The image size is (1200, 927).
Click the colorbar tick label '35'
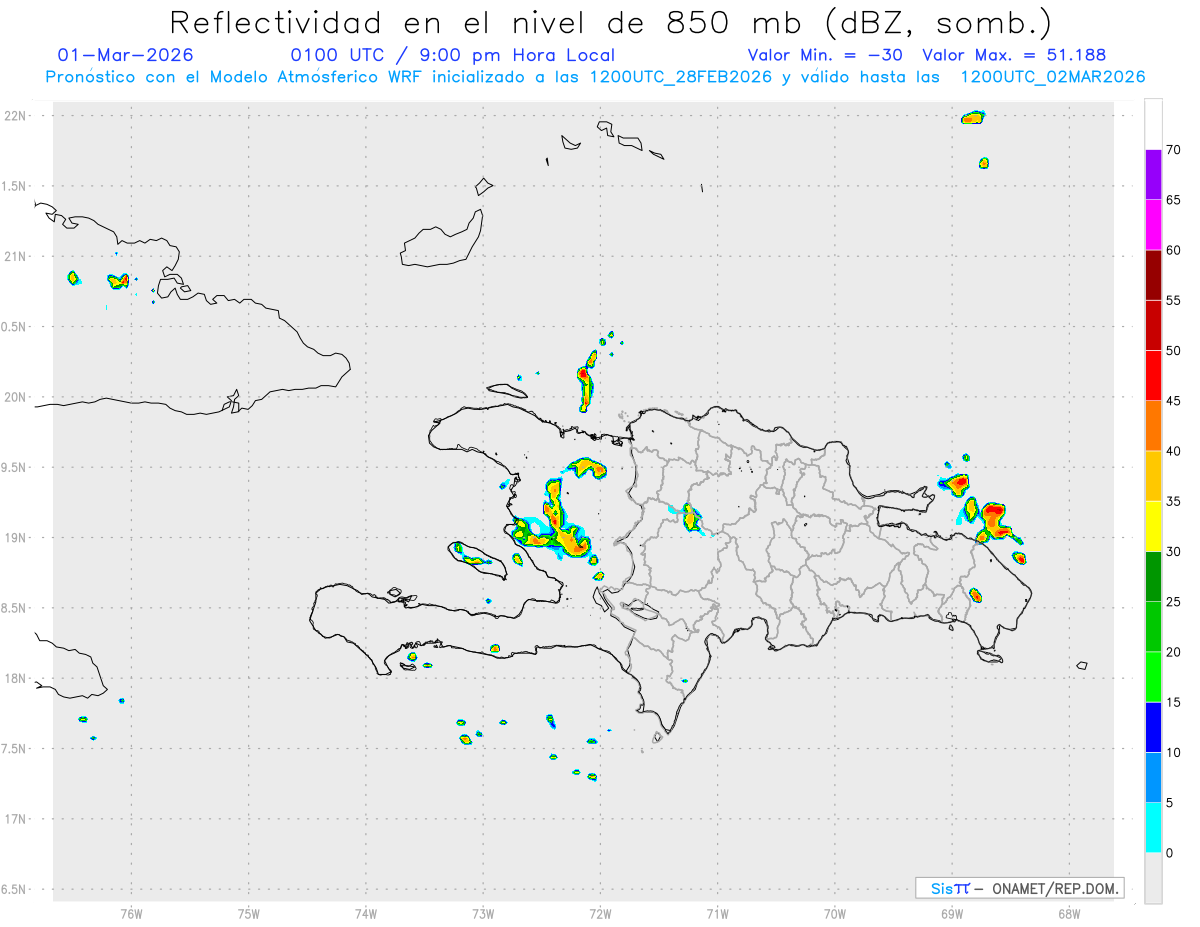point(1174,502)
